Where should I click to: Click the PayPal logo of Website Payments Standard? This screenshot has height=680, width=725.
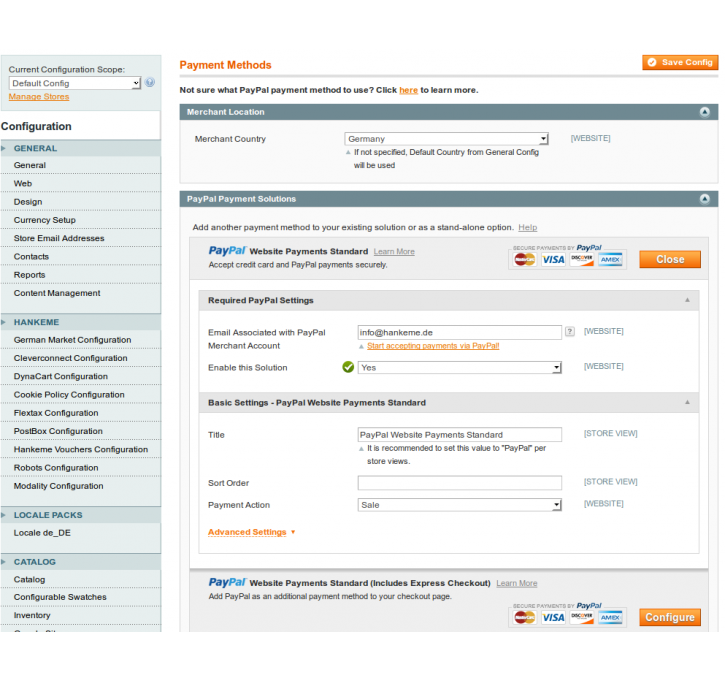227,251
